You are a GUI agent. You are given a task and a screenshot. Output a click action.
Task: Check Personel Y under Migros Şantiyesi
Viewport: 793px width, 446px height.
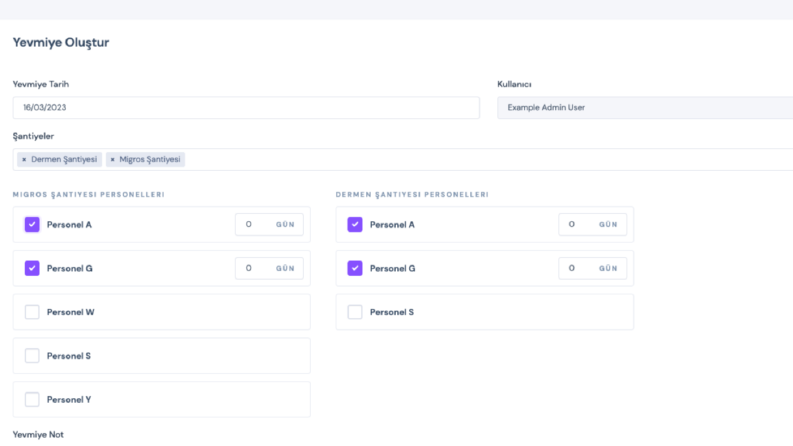32,399
